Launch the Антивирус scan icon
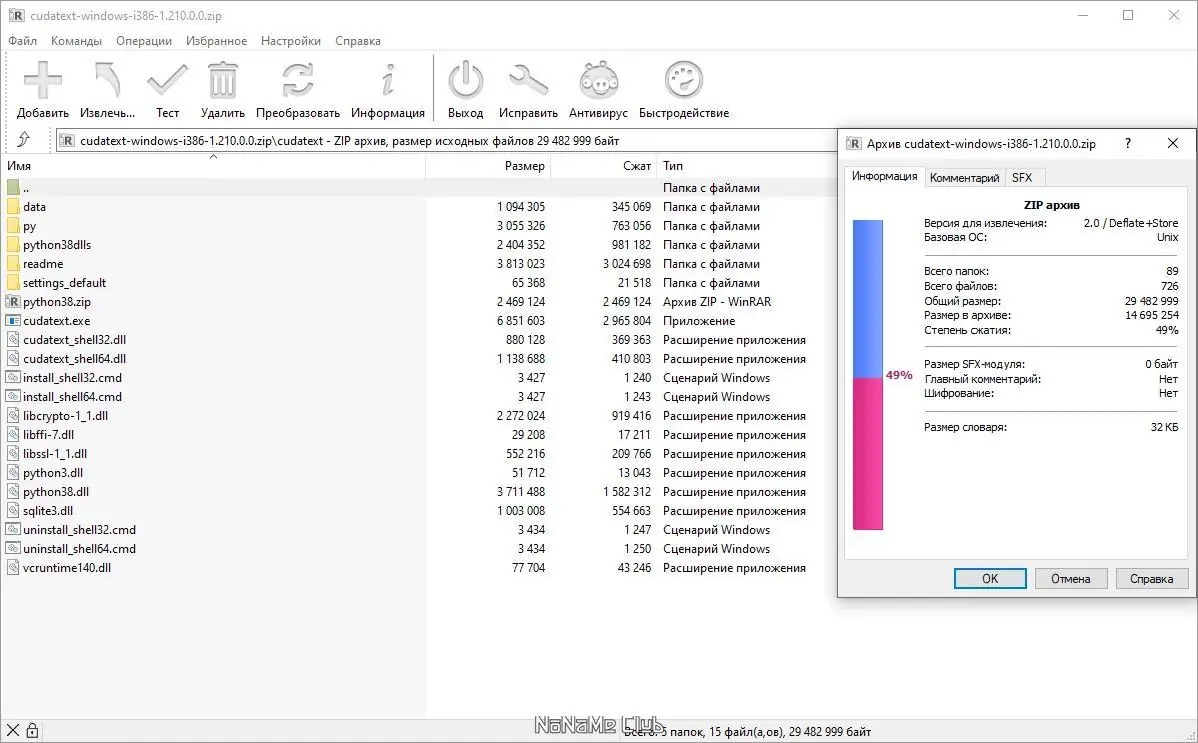The height and width of the screenshot is (743, 1198). (598, 80)
